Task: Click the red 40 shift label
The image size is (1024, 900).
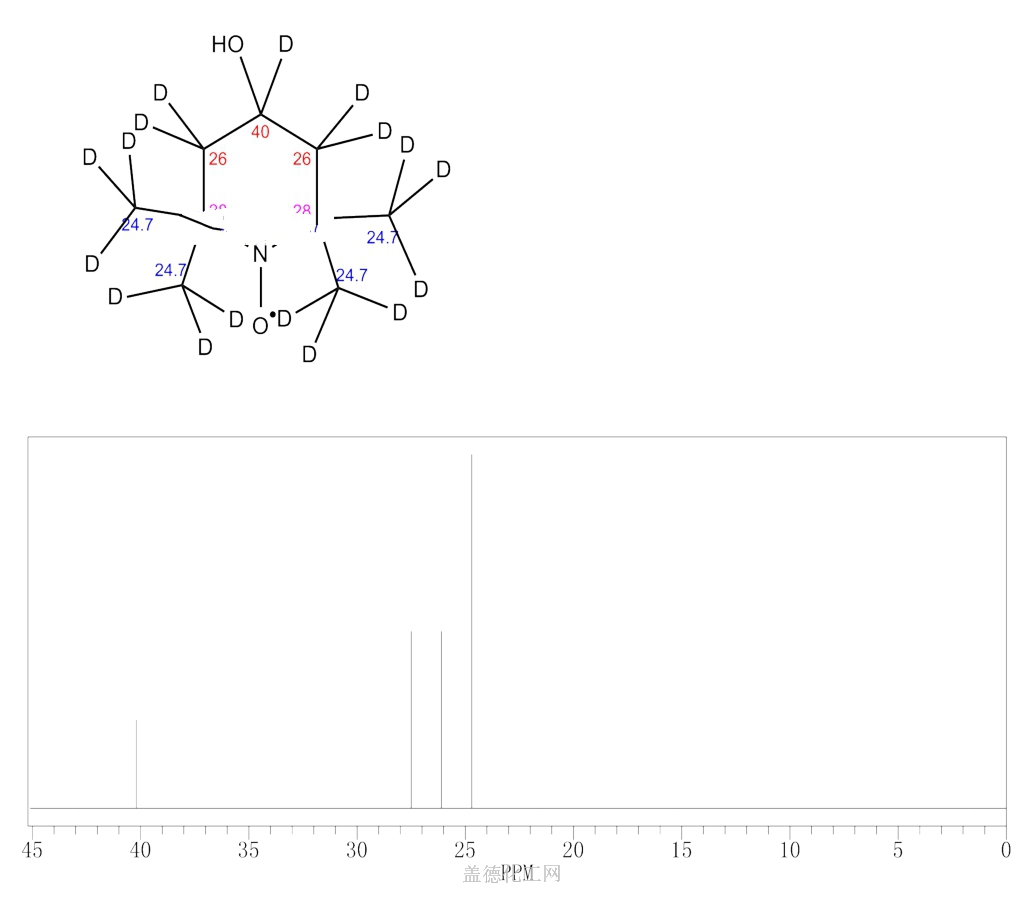Action: [260, 132]
